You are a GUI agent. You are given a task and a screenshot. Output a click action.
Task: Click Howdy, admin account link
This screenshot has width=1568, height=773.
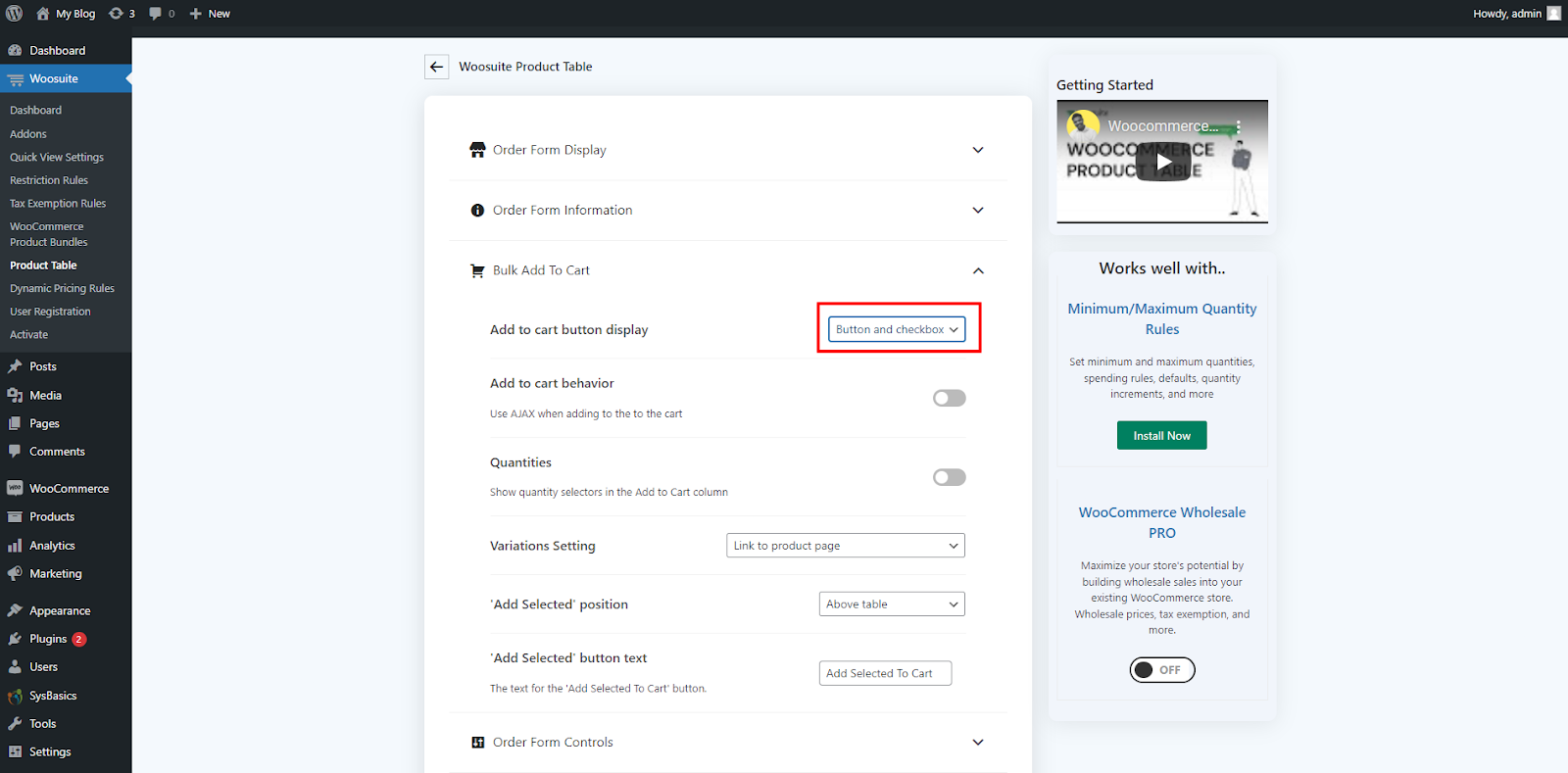coord(1507,14)
